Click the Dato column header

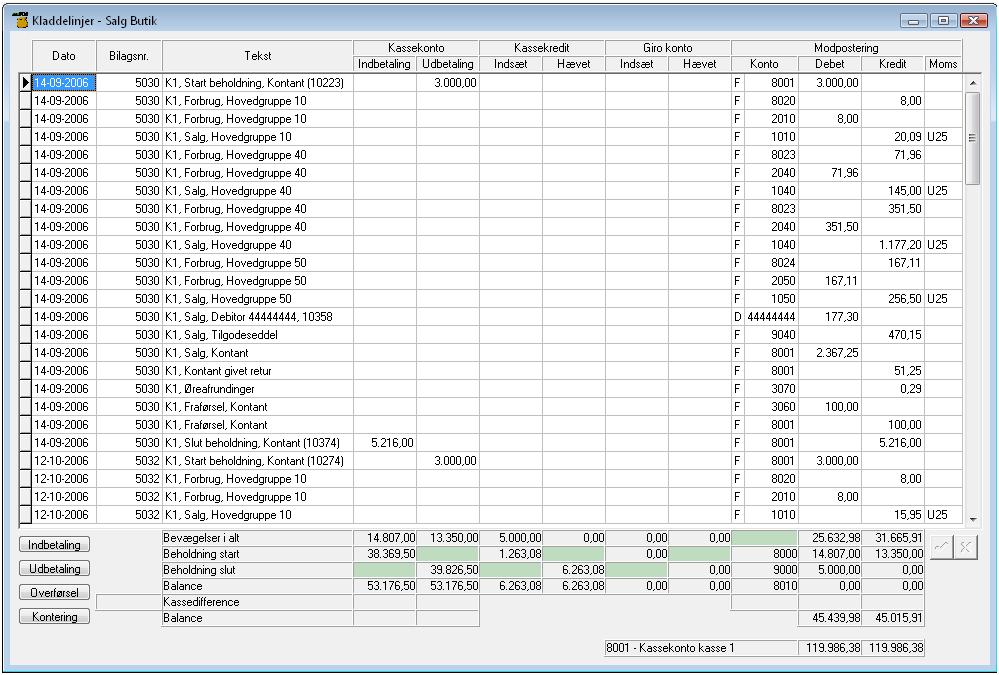pyautogui.click(x=64, y=56)
